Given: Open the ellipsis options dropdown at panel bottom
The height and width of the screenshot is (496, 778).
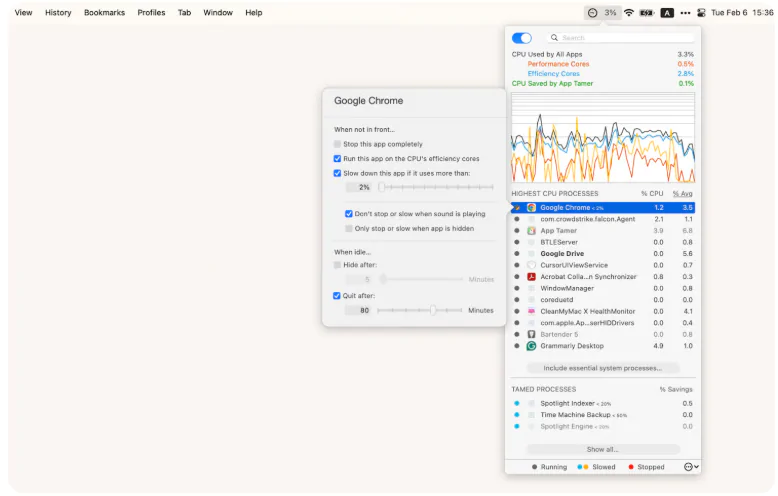Looking at the screenshot, I should (x=690, y=467).
